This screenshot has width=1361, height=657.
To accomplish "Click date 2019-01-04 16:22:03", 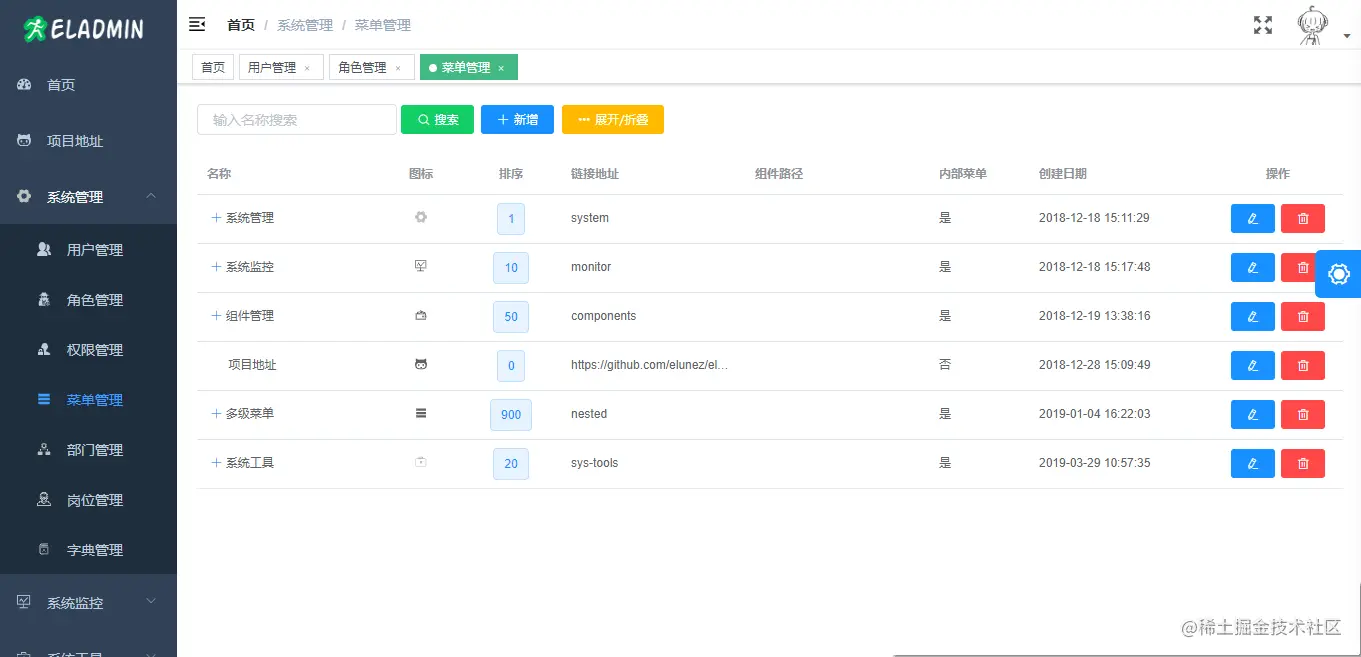I will pyautogui.click(x=1095, y=414).
